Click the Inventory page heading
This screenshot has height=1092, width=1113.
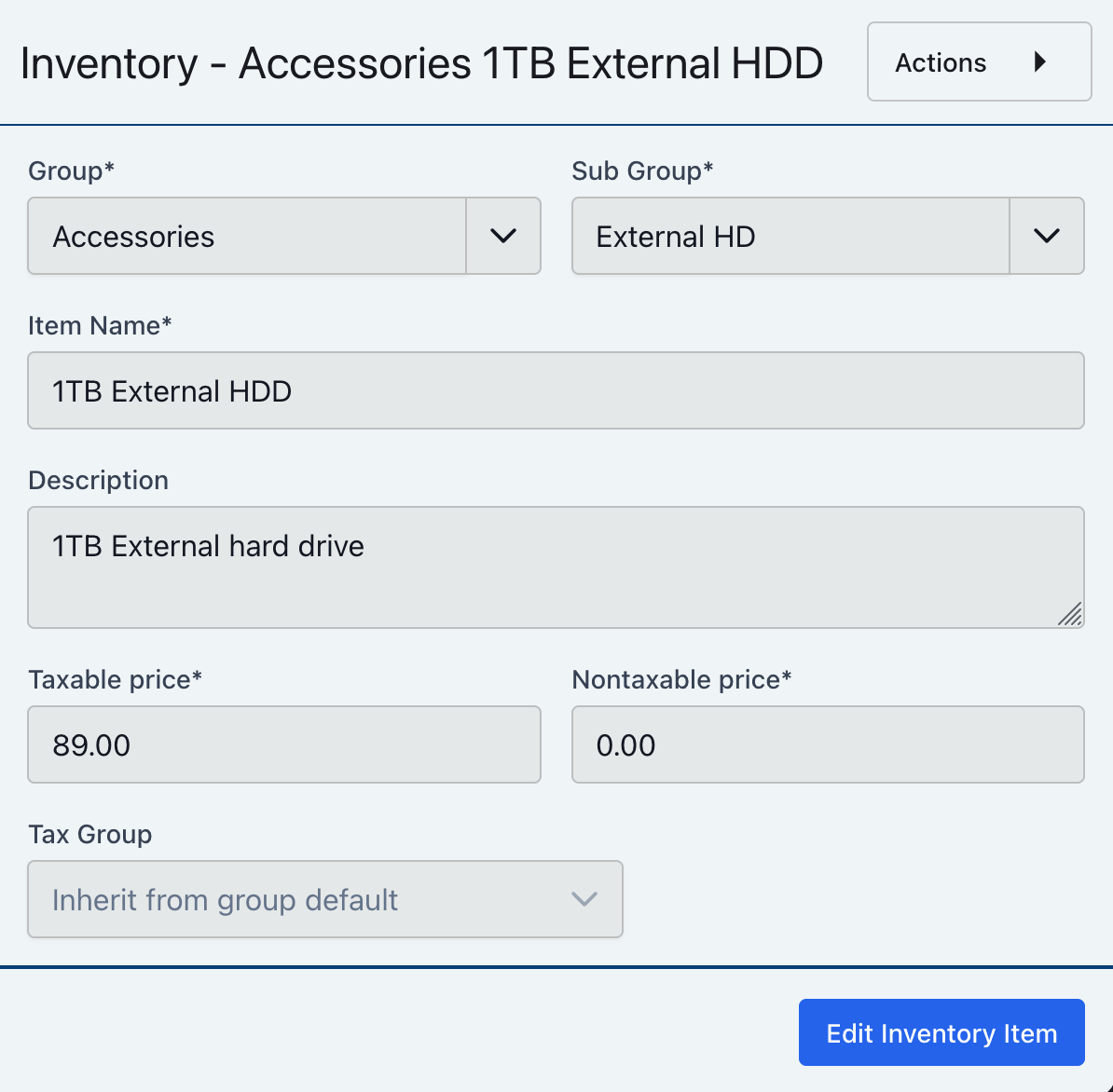click(x=421, y=63)
